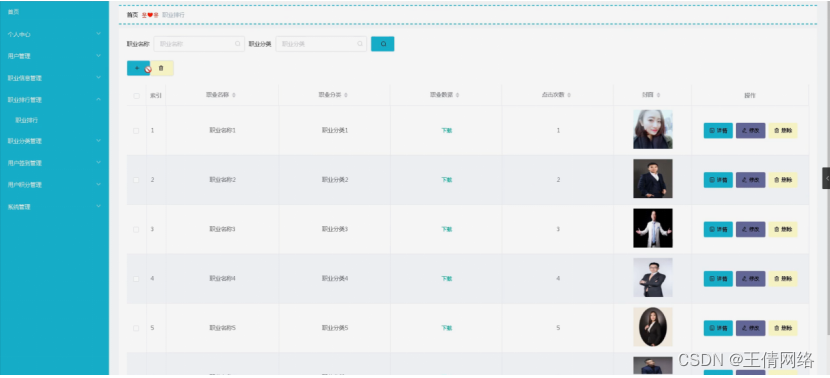Open 详情 details for row 4
This screenshot has height=378, width=830.
click(x=718, y=278)
